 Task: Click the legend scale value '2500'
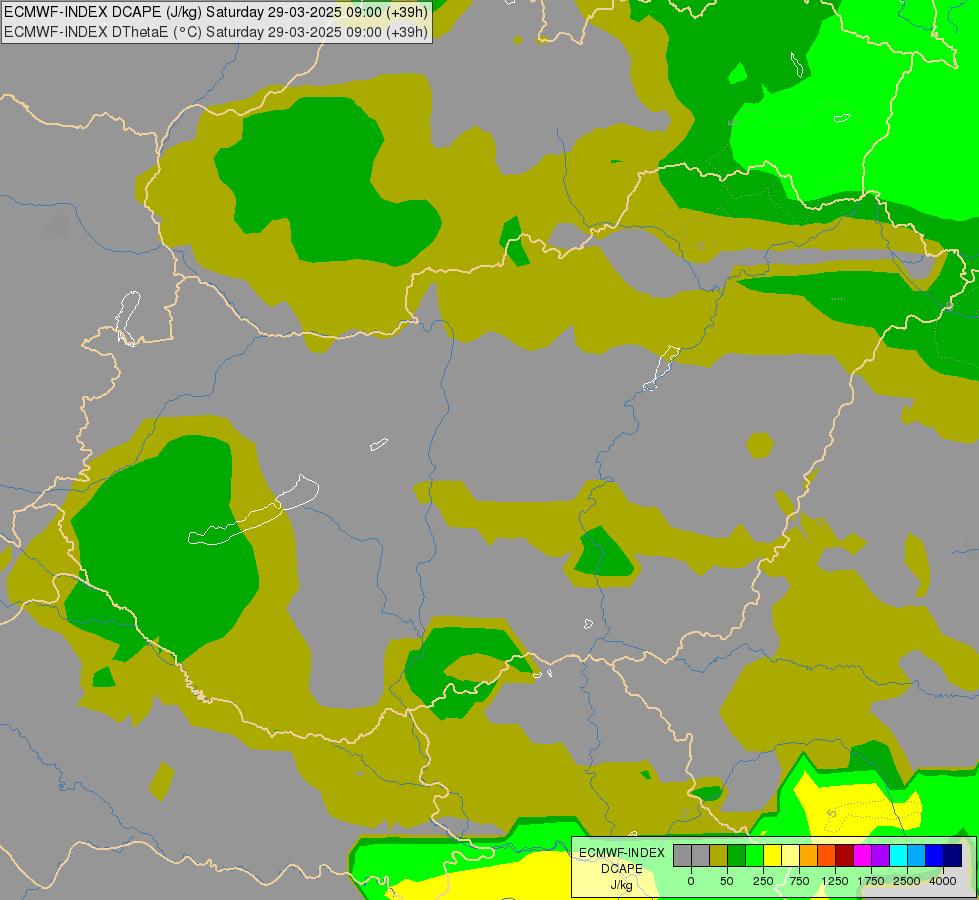click(907, 881)
